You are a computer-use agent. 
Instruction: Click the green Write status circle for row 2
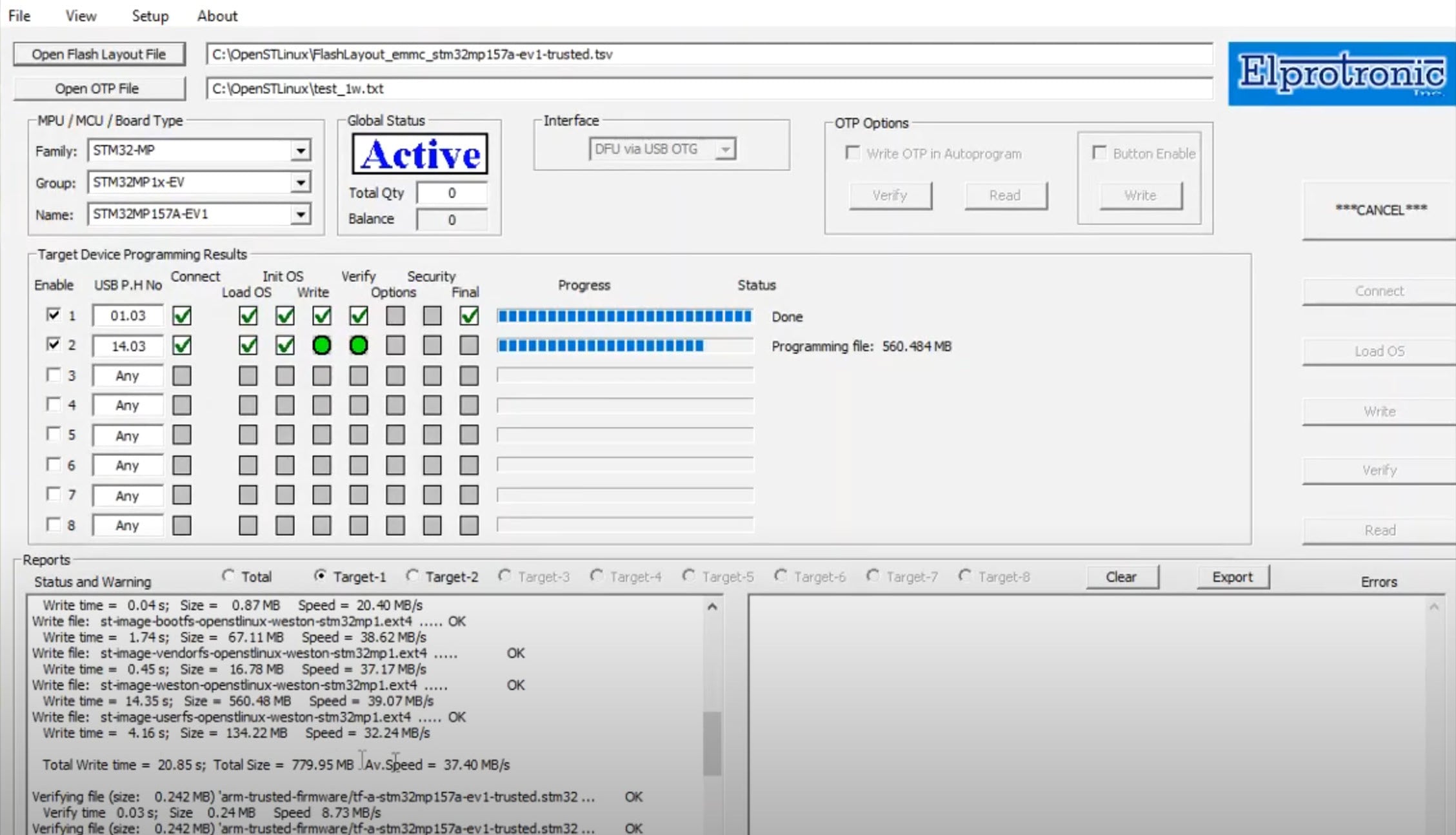coord(321,346)
